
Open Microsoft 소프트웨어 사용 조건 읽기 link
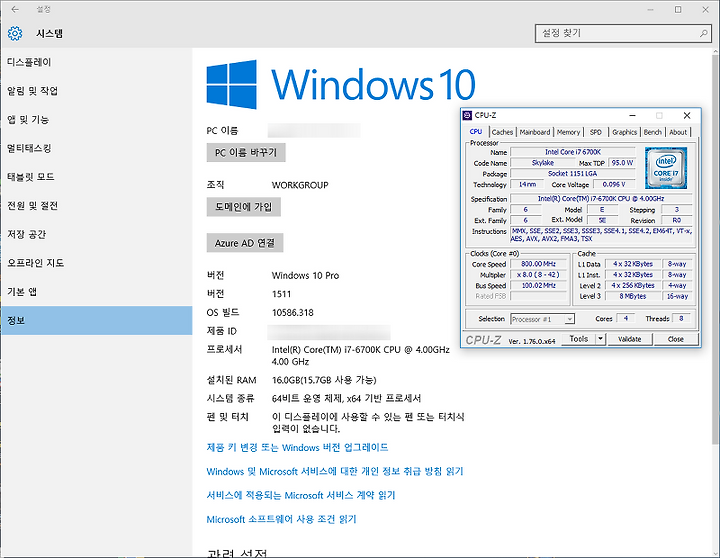(281, 519)
